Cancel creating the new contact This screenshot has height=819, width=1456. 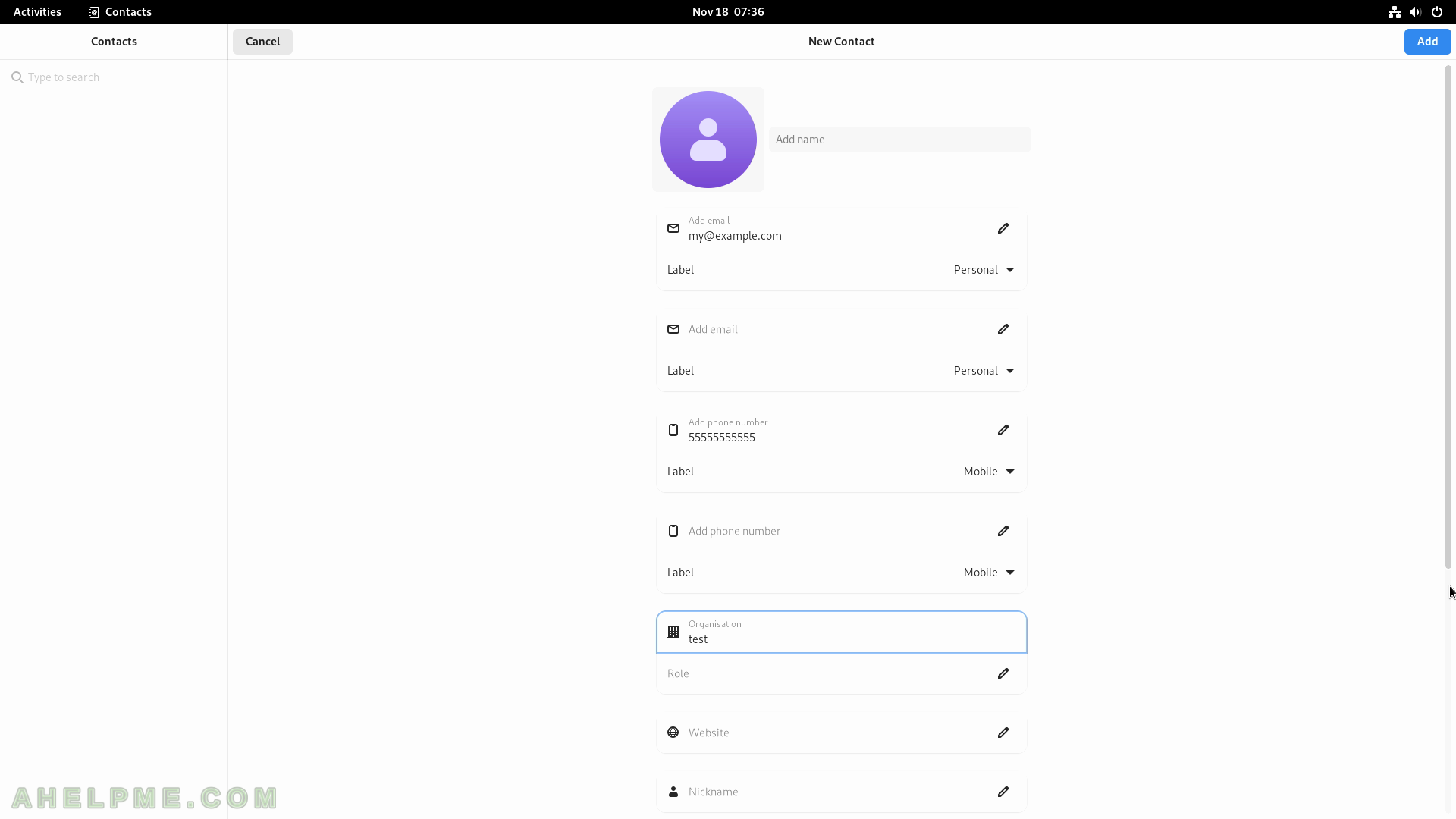(x=262, y=42)
